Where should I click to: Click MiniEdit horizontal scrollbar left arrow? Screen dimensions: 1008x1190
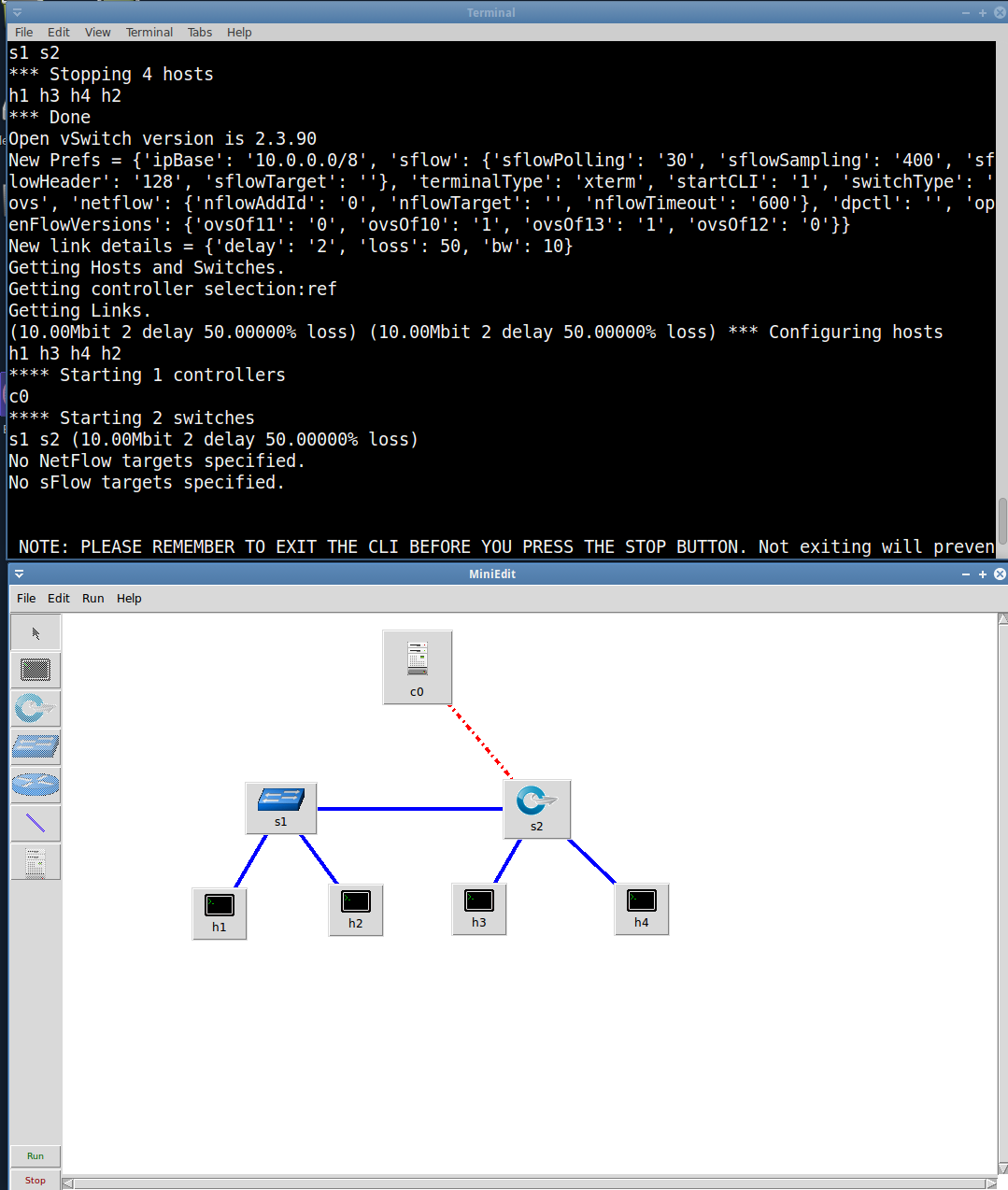(x=67, y=1183)
